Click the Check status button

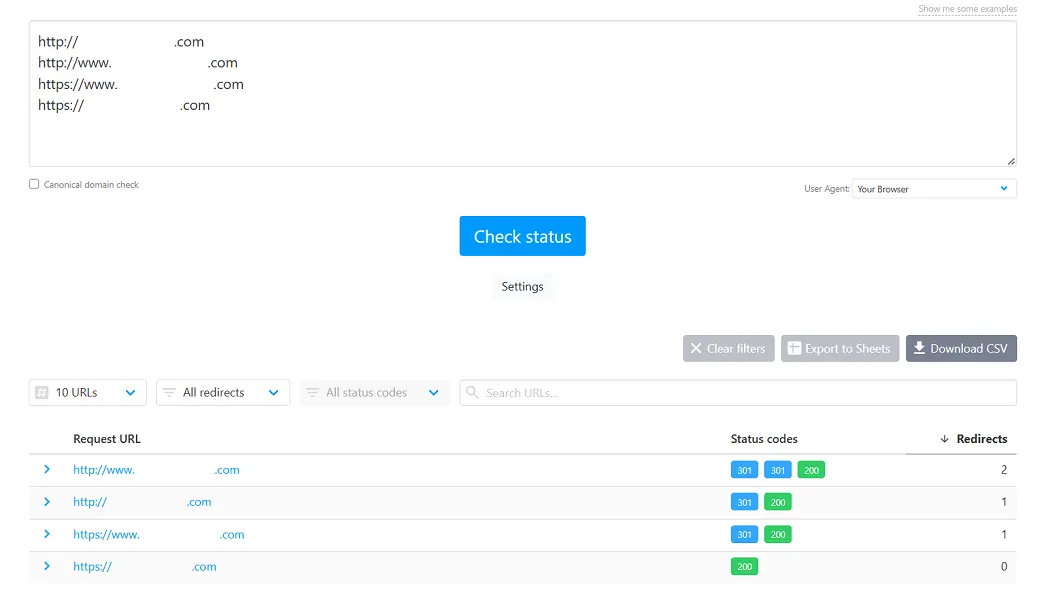click(x=522, y=236)
